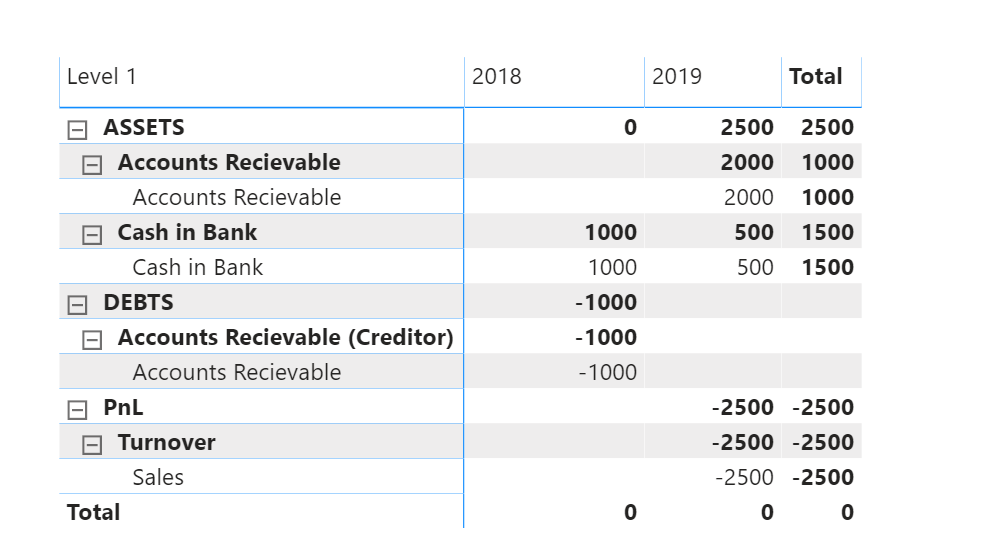Select the PnL row Total value
Viewport: 988px width, 546px height.
tap(823, 407)
